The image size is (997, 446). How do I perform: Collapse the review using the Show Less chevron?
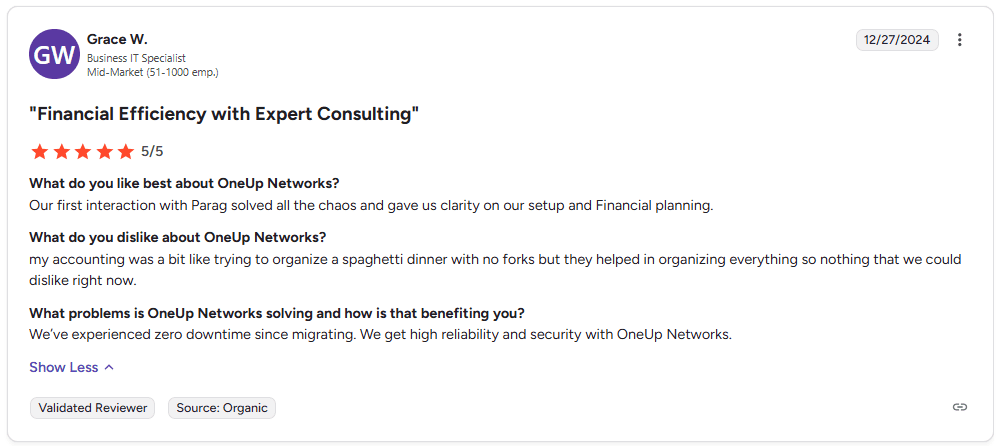click(x=109, y=367)
